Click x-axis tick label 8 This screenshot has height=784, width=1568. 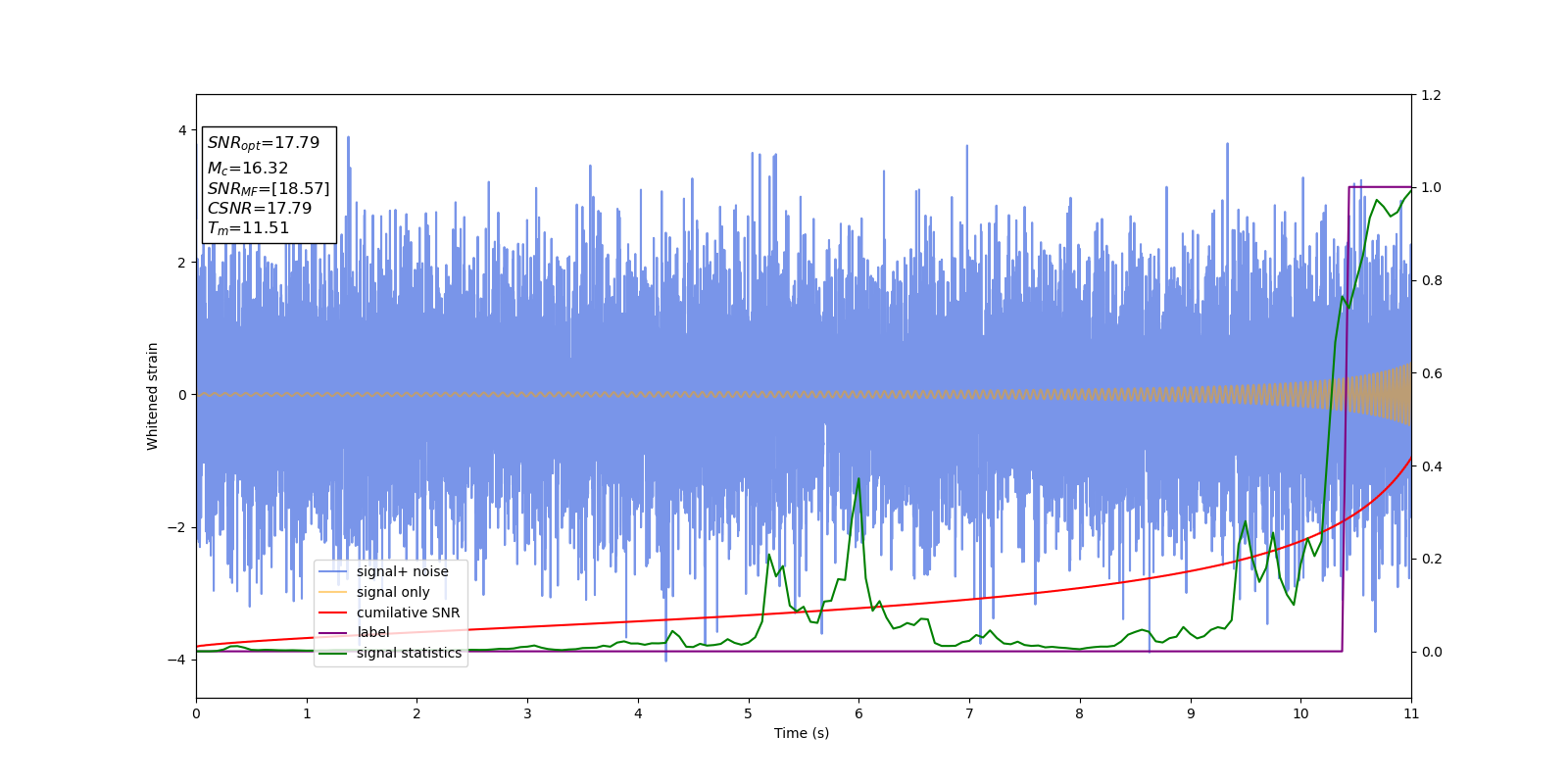pos(1080,713)
